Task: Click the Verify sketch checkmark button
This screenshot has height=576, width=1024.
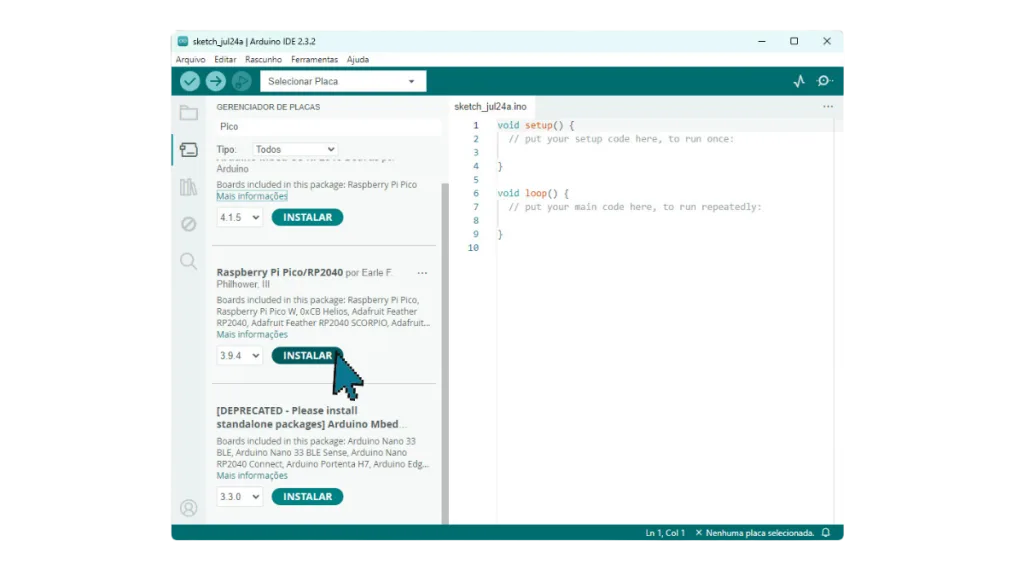Action: (x=190, y=81)
